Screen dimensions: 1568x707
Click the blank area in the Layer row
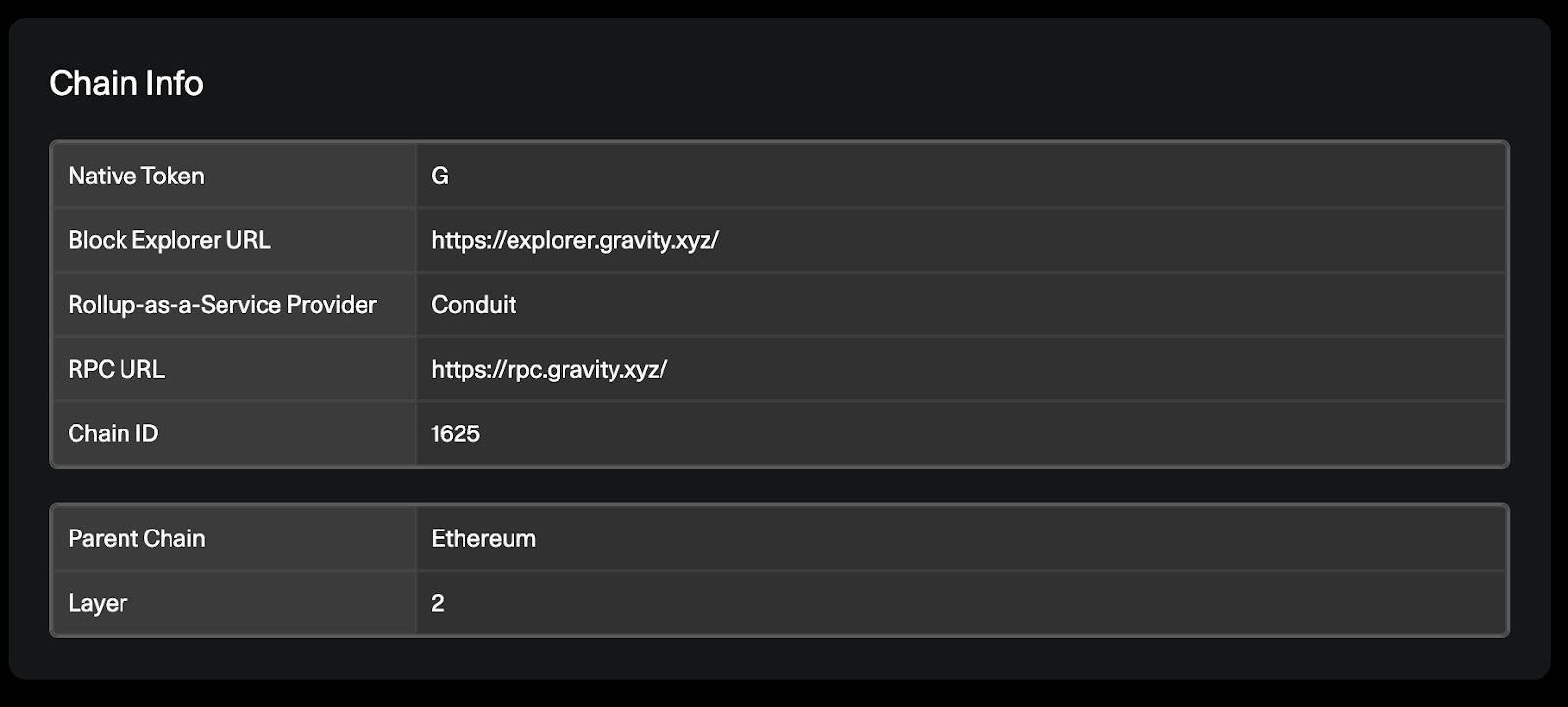[x=980, y=603]
